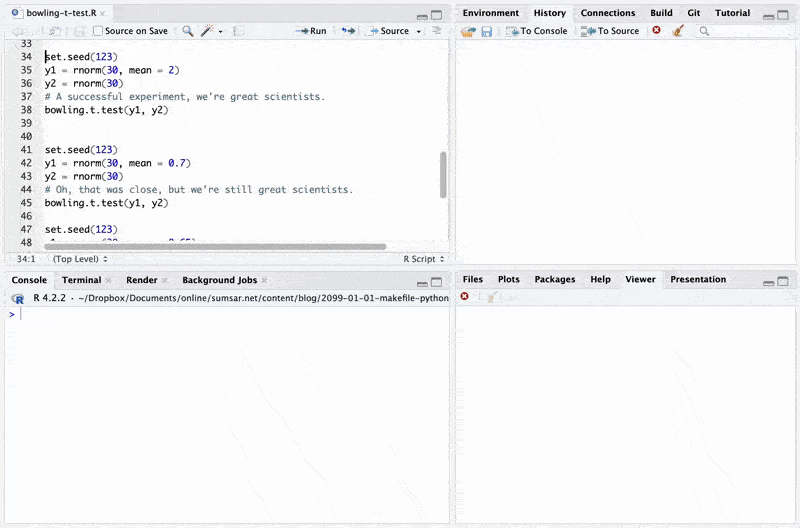Re-run the previous code region icon
Screen dimensions: 800x528
pos(348,31)
